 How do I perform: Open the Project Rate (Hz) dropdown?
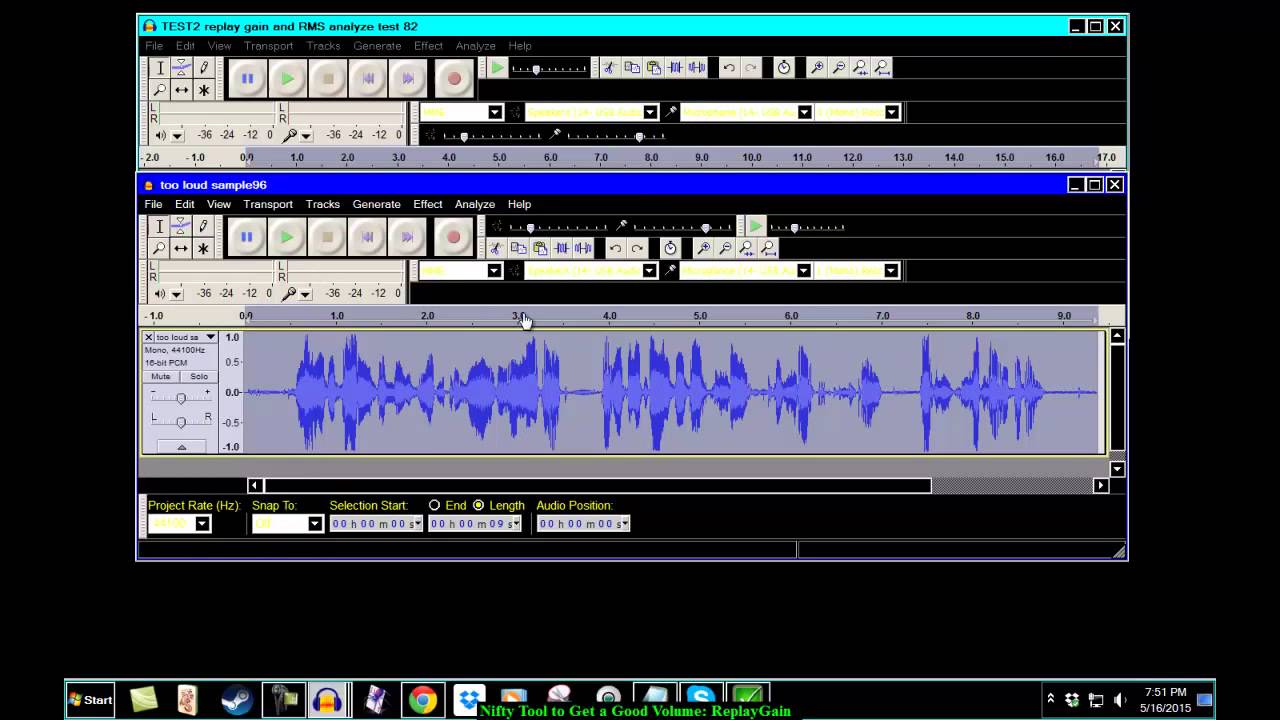point(202,524)
